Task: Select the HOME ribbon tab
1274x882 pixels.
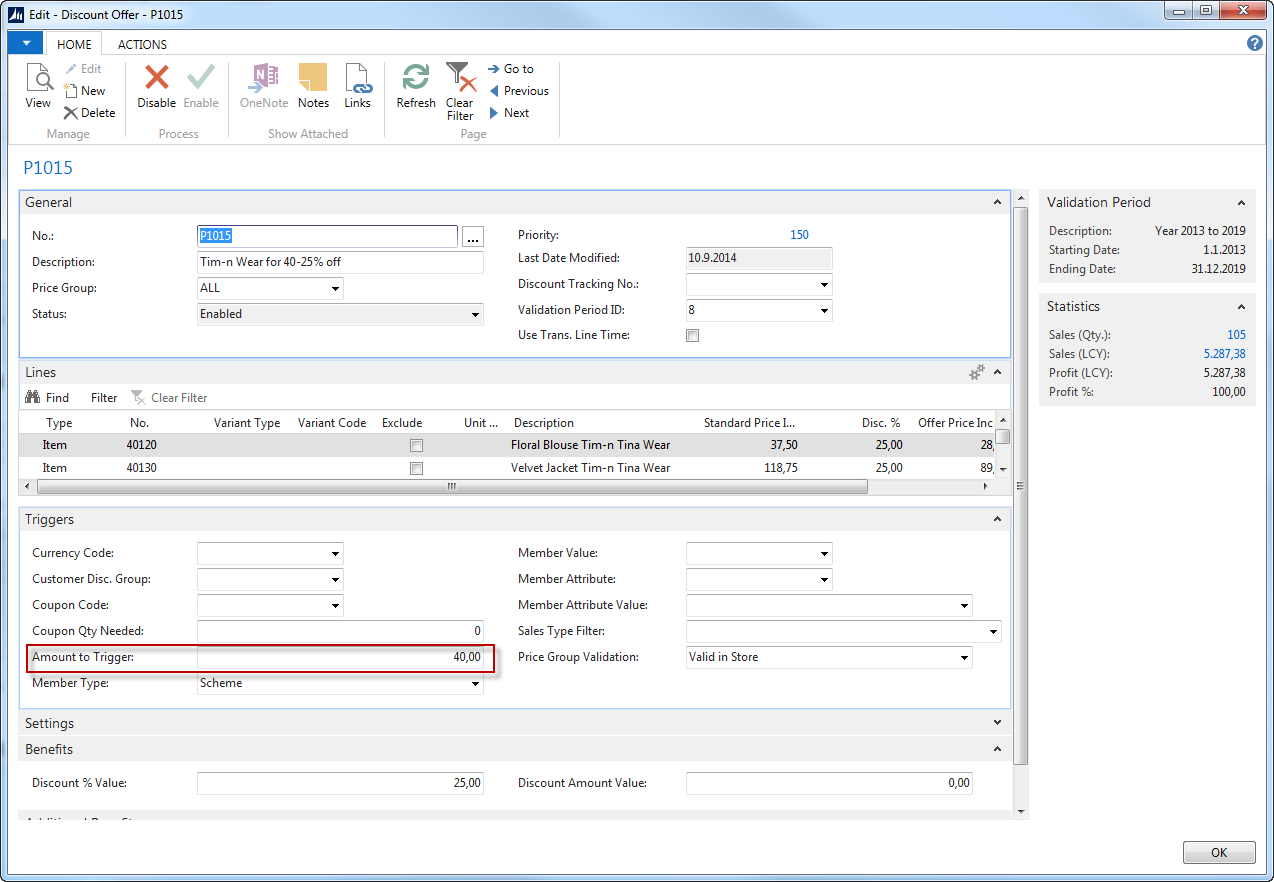Action: (74, 45)
